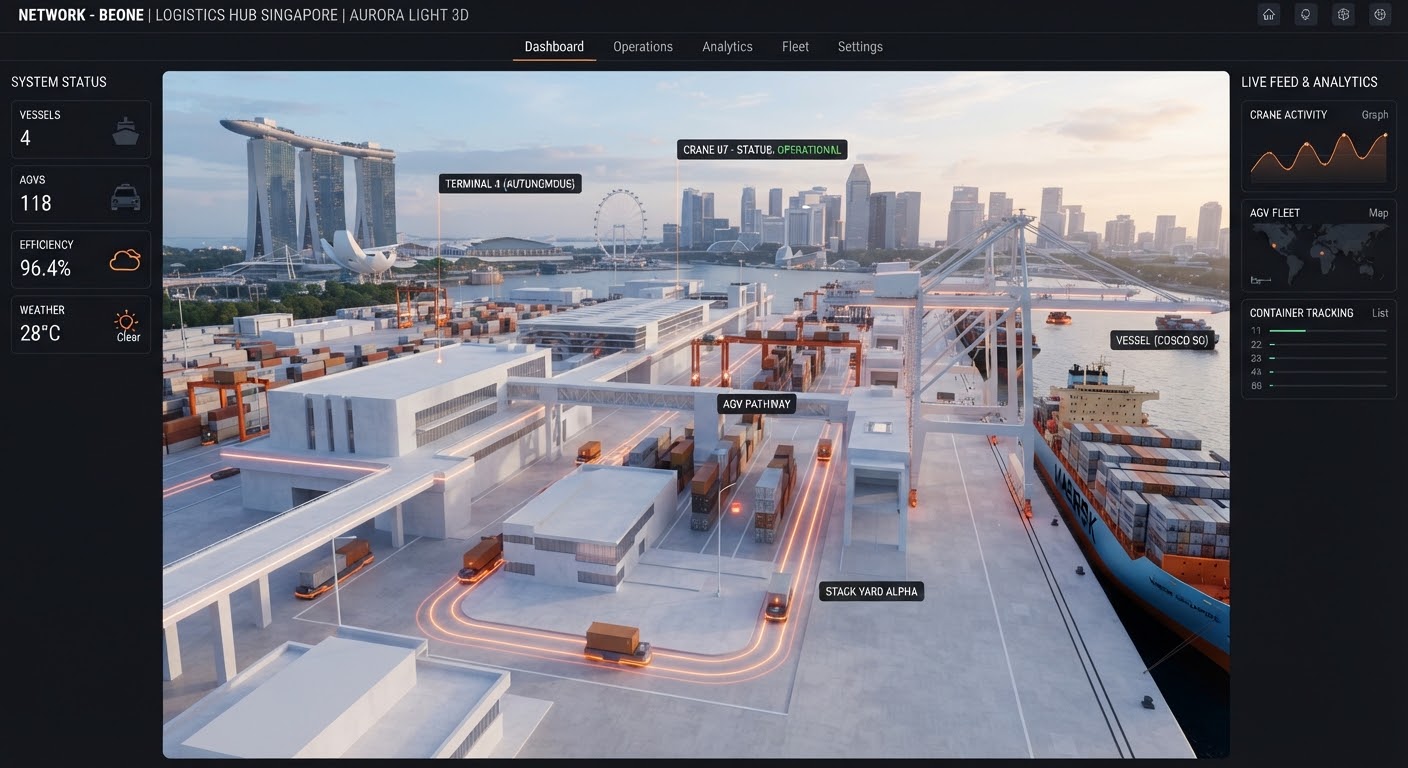Click the progress bar for container 22
1408x768 pixels.
click(1328, 344)
